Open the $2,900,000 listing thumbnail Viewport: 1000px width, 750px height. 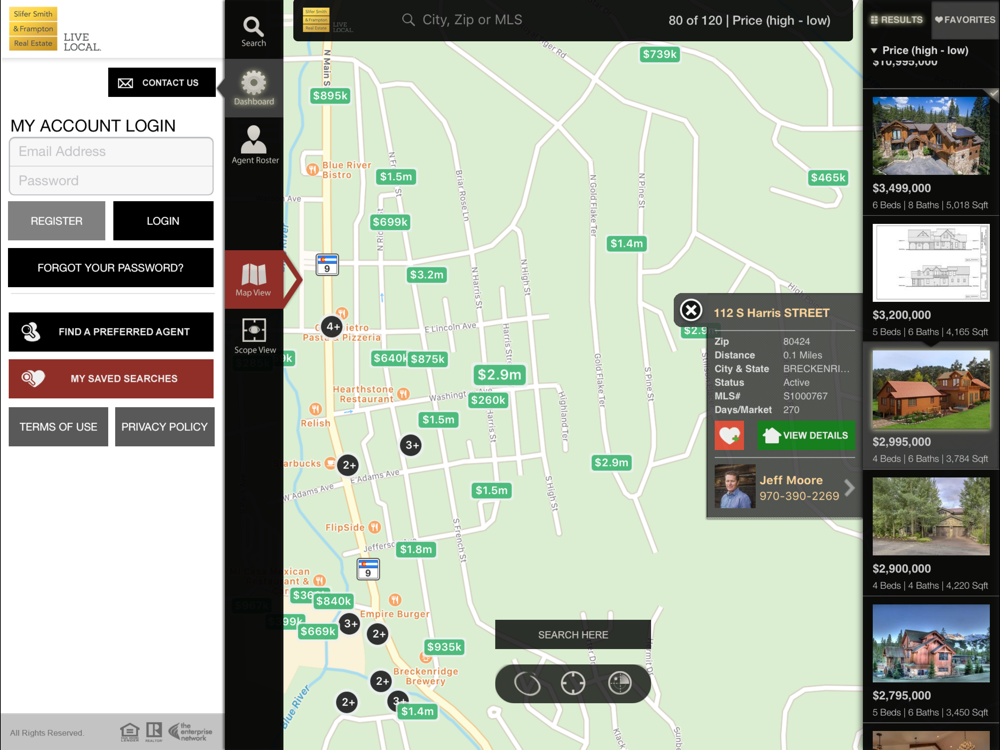click(930, 516)
